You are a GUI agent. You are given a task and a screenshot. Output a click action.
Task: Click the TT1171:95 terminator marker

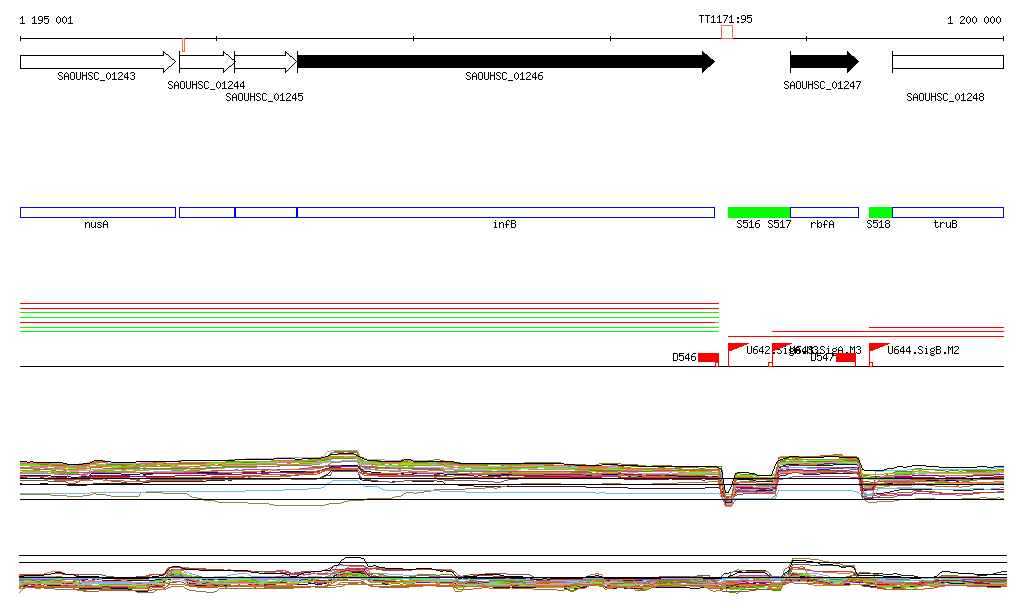(x=727, y=32)
